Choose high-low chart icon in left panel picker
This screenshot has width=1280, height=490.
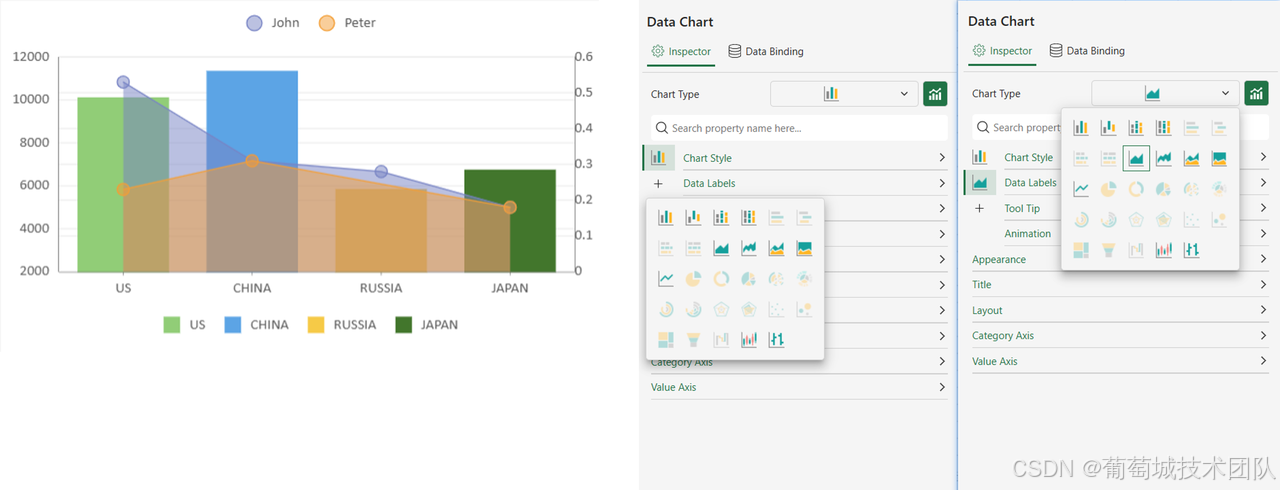click(x=777, y=340)
